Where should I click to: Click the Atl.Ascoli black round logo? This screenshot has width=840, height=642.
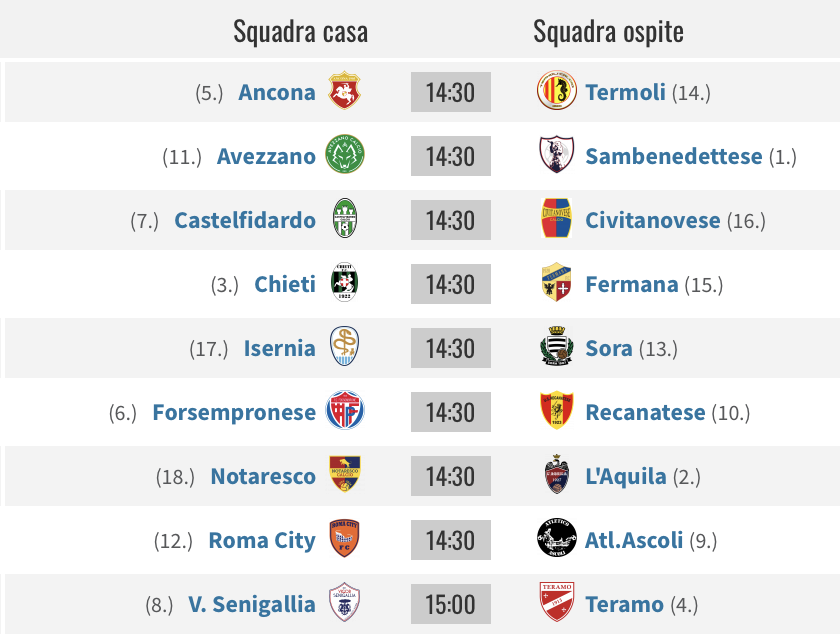(557, 538)
